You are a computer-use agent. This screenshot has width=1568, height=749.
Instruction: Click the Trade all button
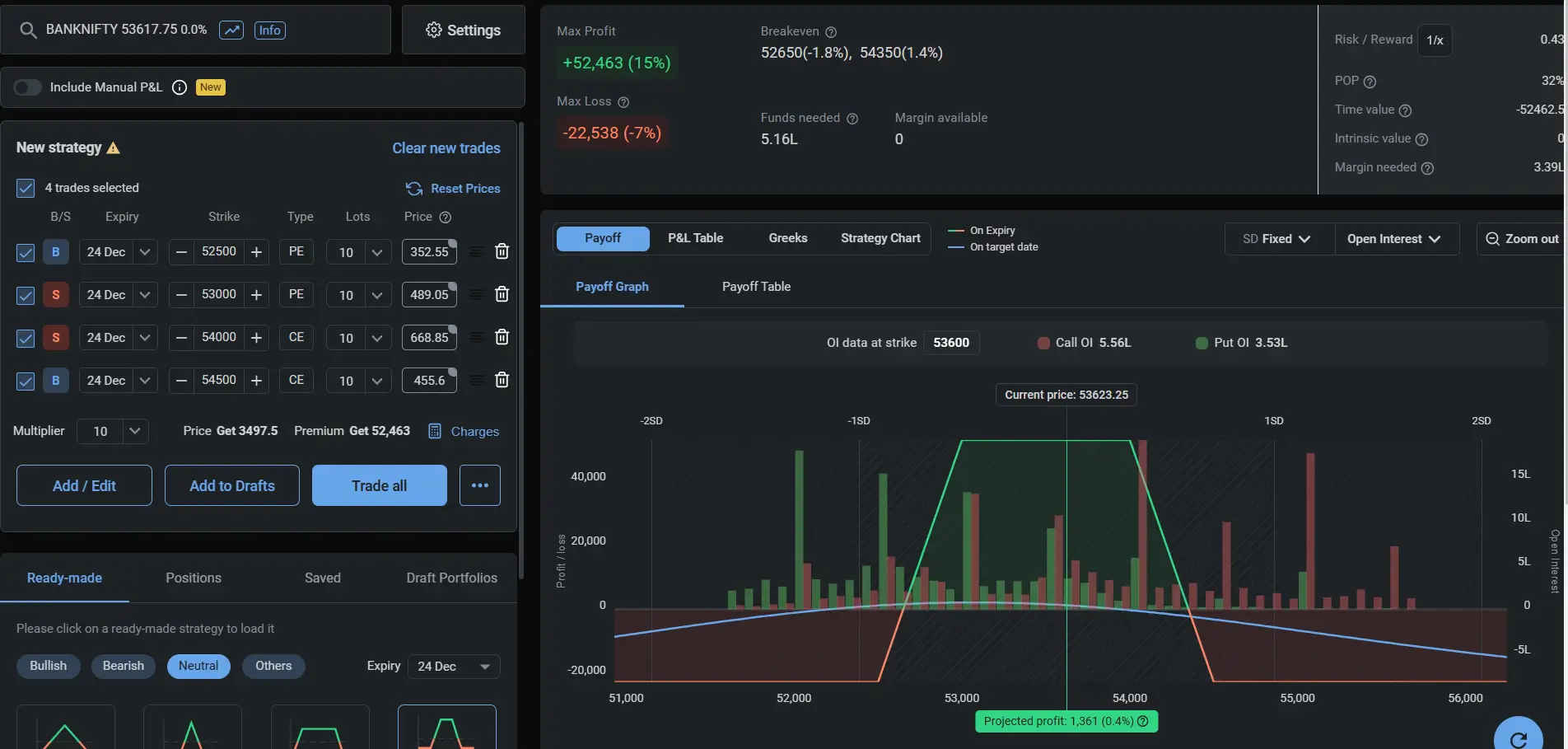click(380, 486)
